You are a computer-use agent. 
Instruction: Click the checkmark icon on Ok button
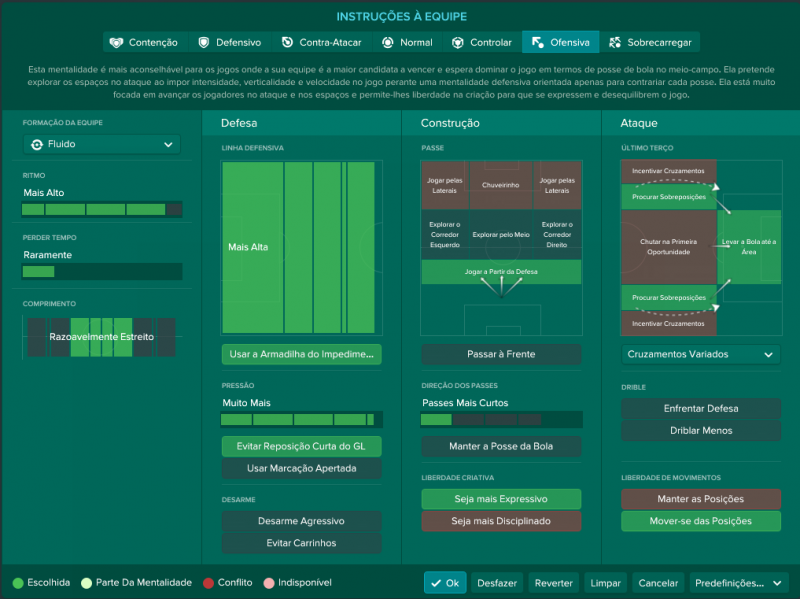click(436, 583)
